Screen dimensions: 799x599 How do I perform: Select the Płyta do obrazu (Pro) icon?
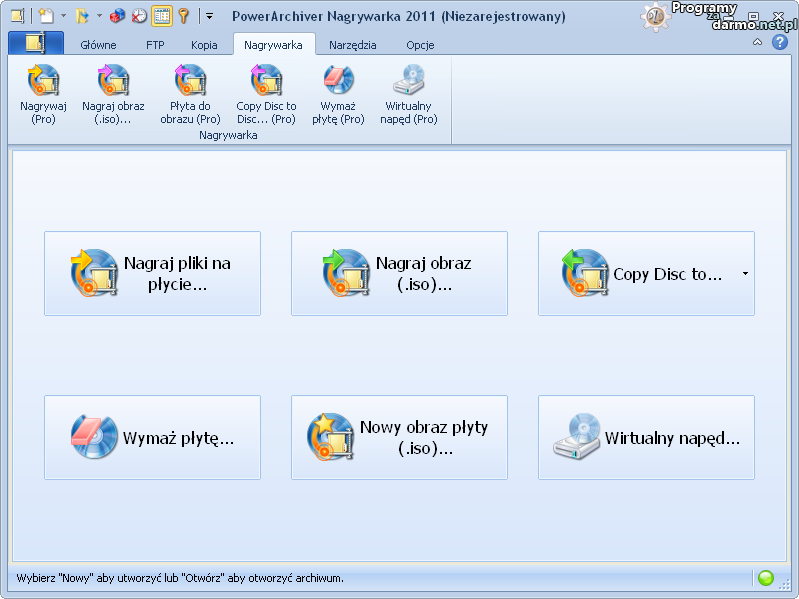tap(190, 80)
